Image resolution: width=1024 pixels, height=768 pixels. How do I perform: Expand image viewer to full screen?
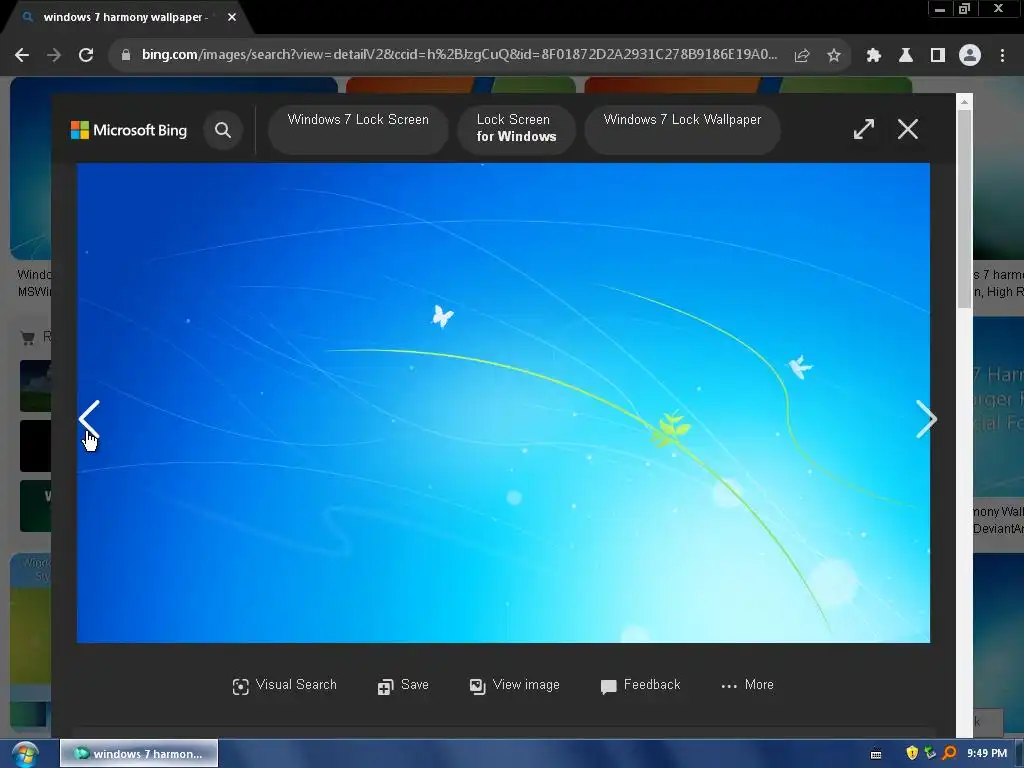863,129
